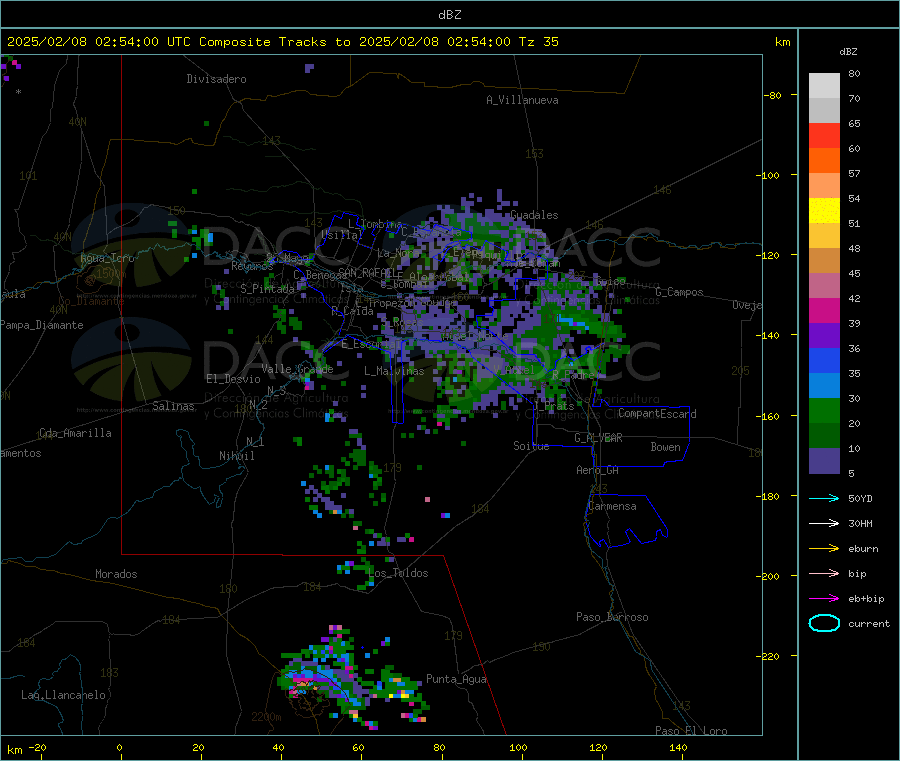Click the 'Bowen' map label

pos(665,447)
